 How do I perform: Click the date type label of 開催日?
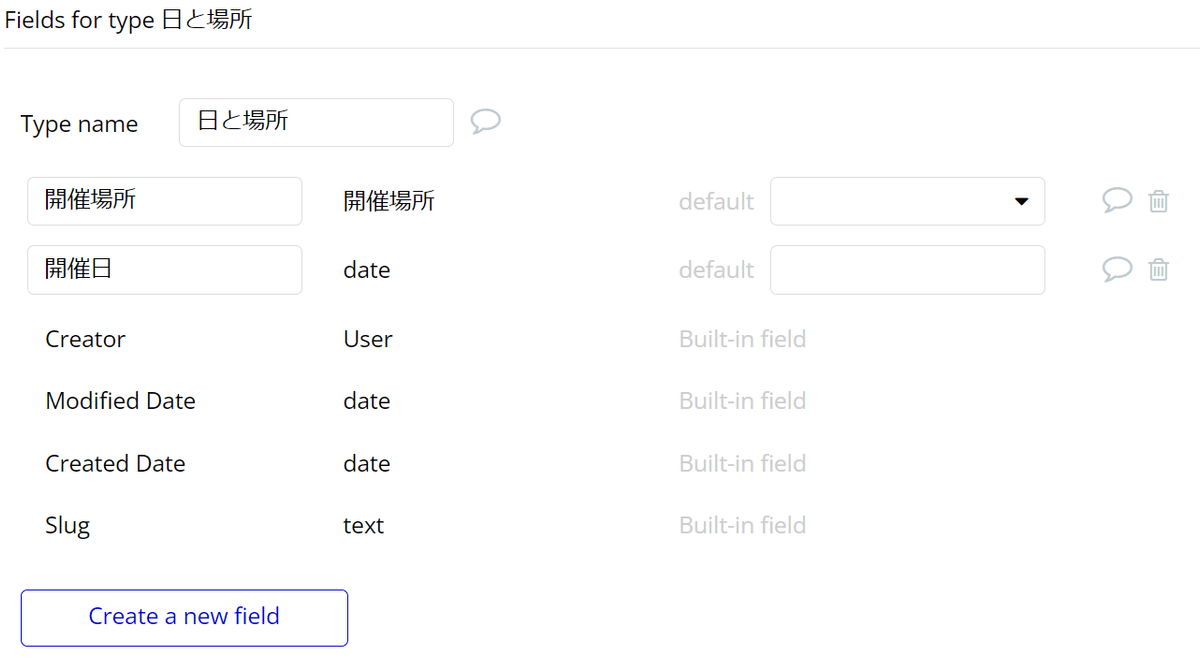[x=366, y=270]
